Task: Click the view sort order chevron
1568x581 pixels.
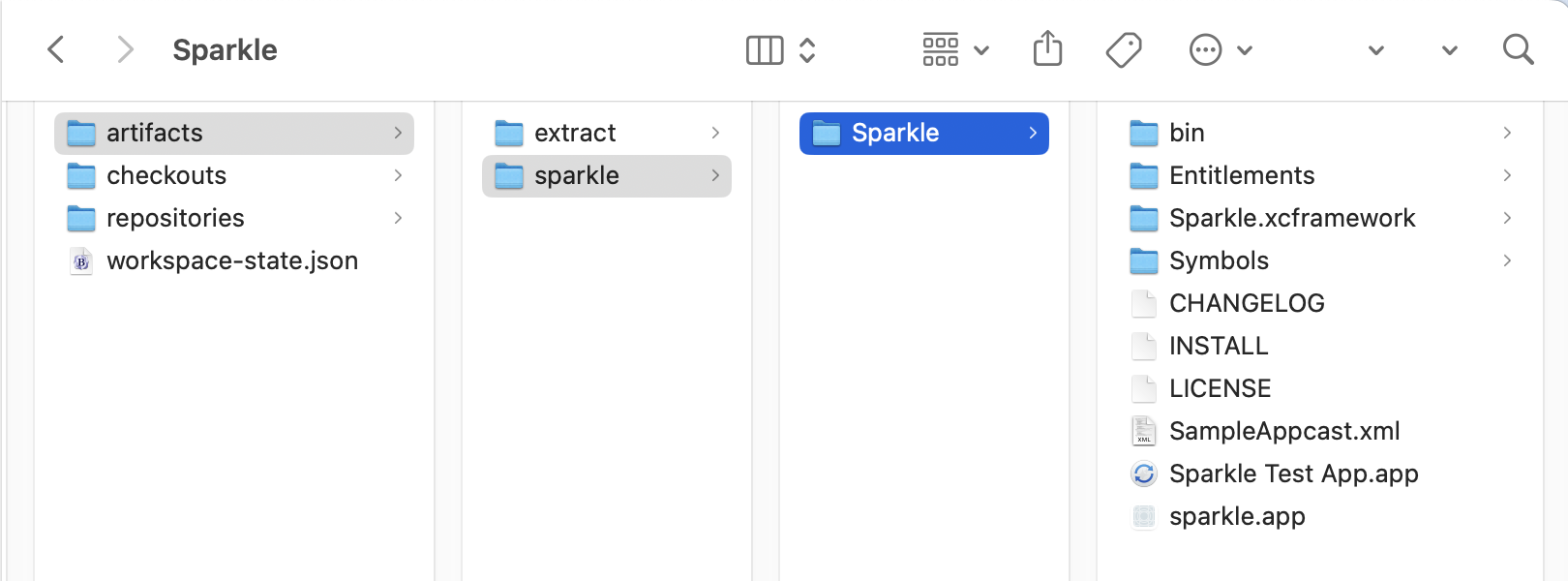Action: (x=806, y=48)
